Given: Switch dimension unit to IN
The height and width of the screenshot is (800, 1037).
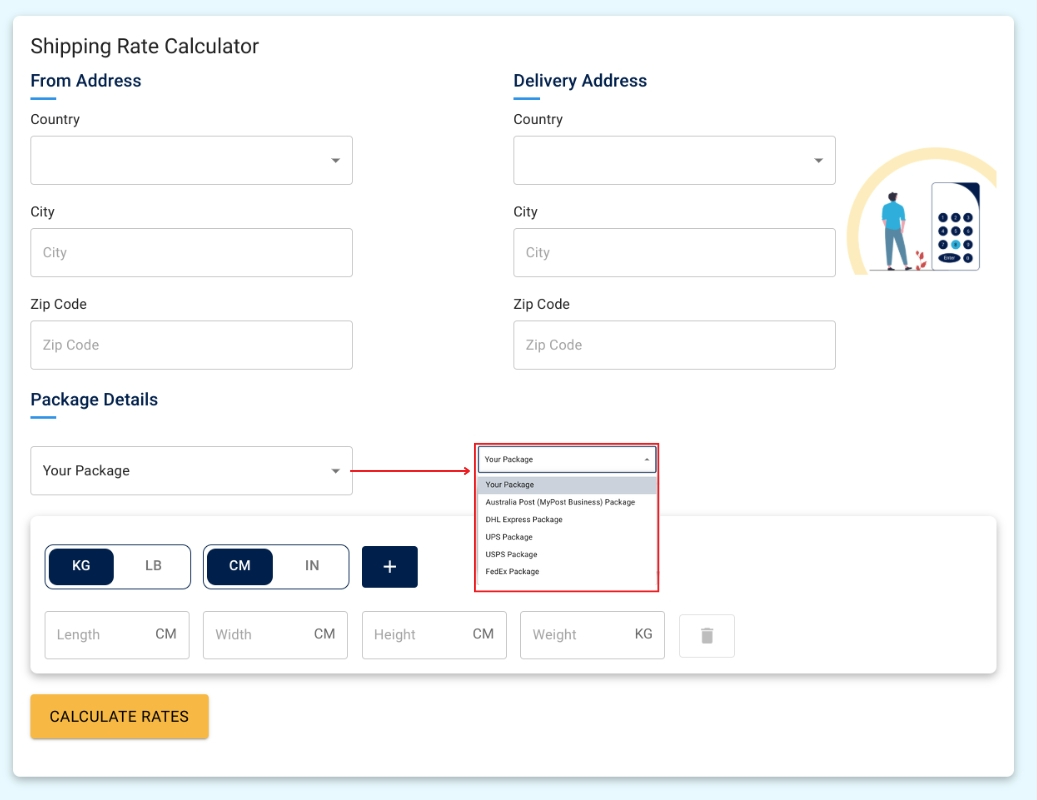Looking at the screenshot, I should [311, 567].
